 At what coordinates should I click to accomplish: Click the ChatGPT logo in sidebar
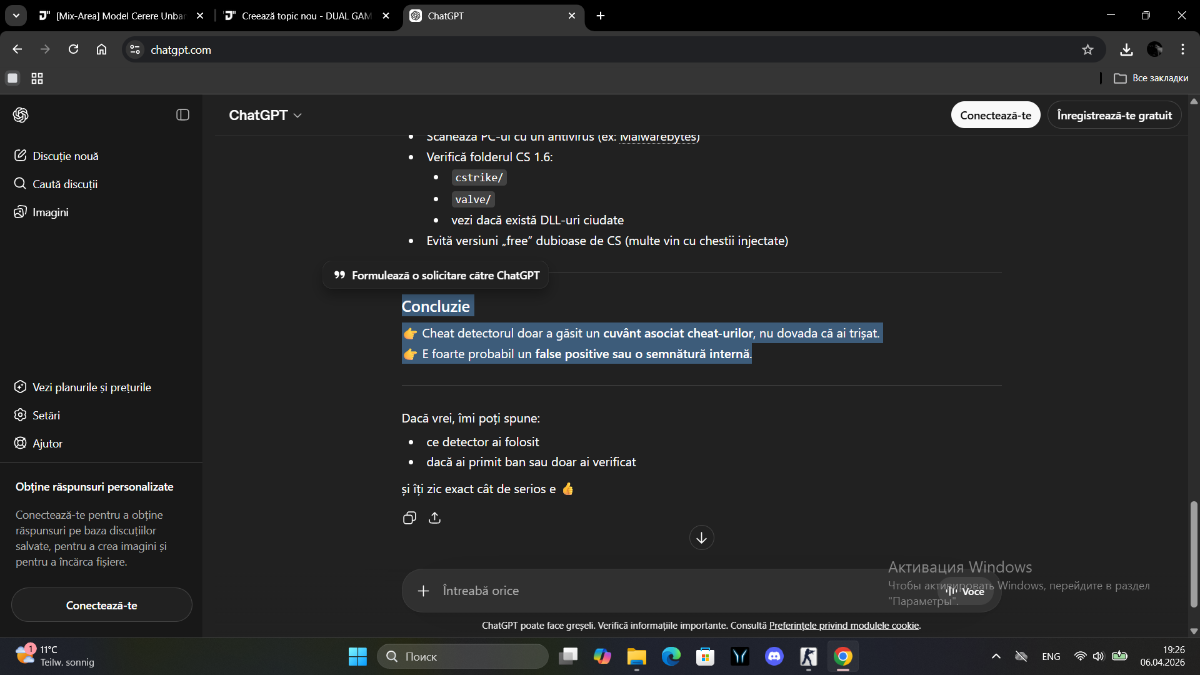20,115
